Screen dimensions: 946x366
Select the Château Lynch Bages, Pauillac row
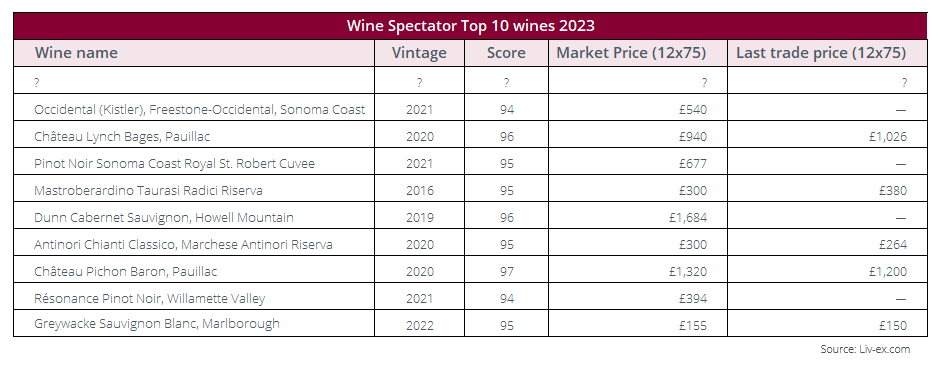pyautogui.click(x=470, y=137)
